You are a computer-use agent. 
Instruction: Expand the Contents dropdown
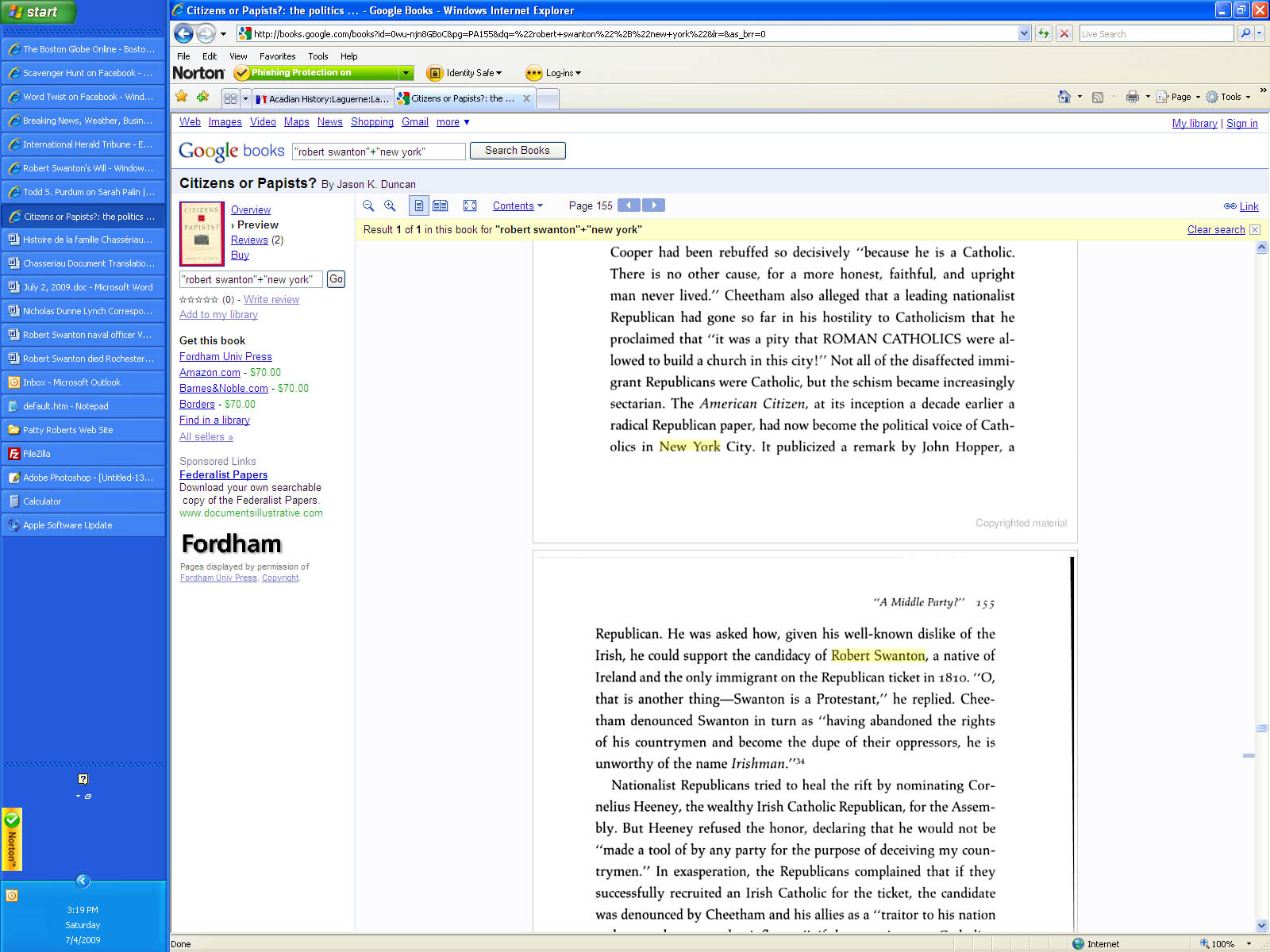[518, 206]
